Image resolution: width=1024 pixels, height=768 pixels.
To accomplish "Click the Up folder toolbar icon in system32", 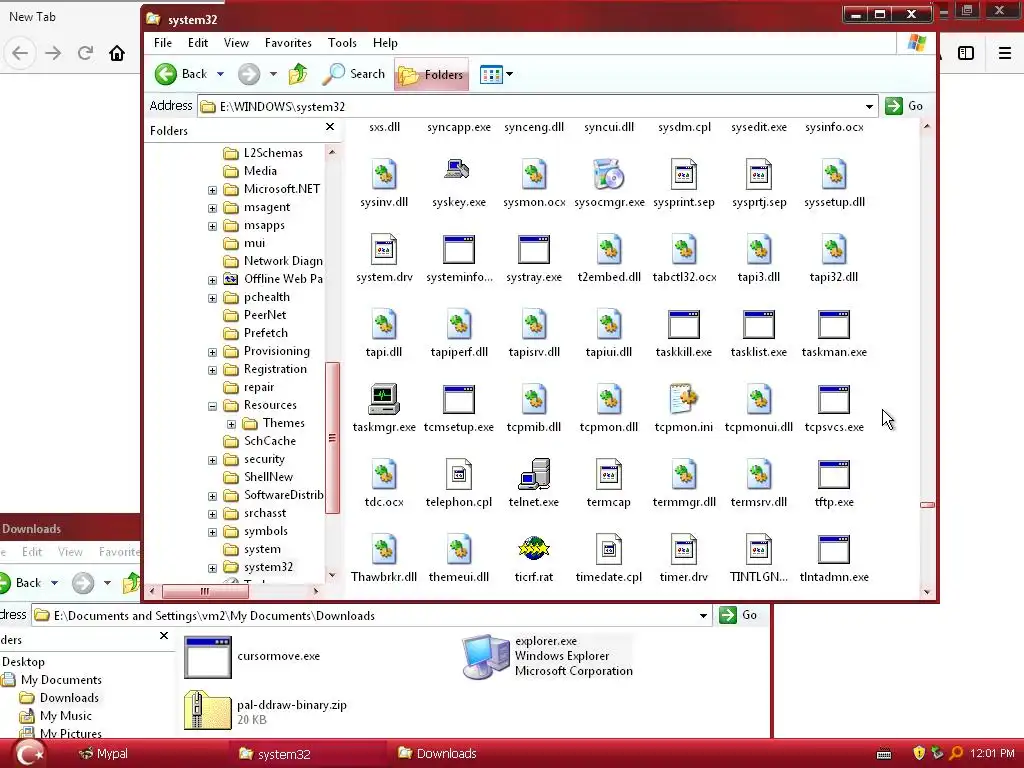I will 298,74.
